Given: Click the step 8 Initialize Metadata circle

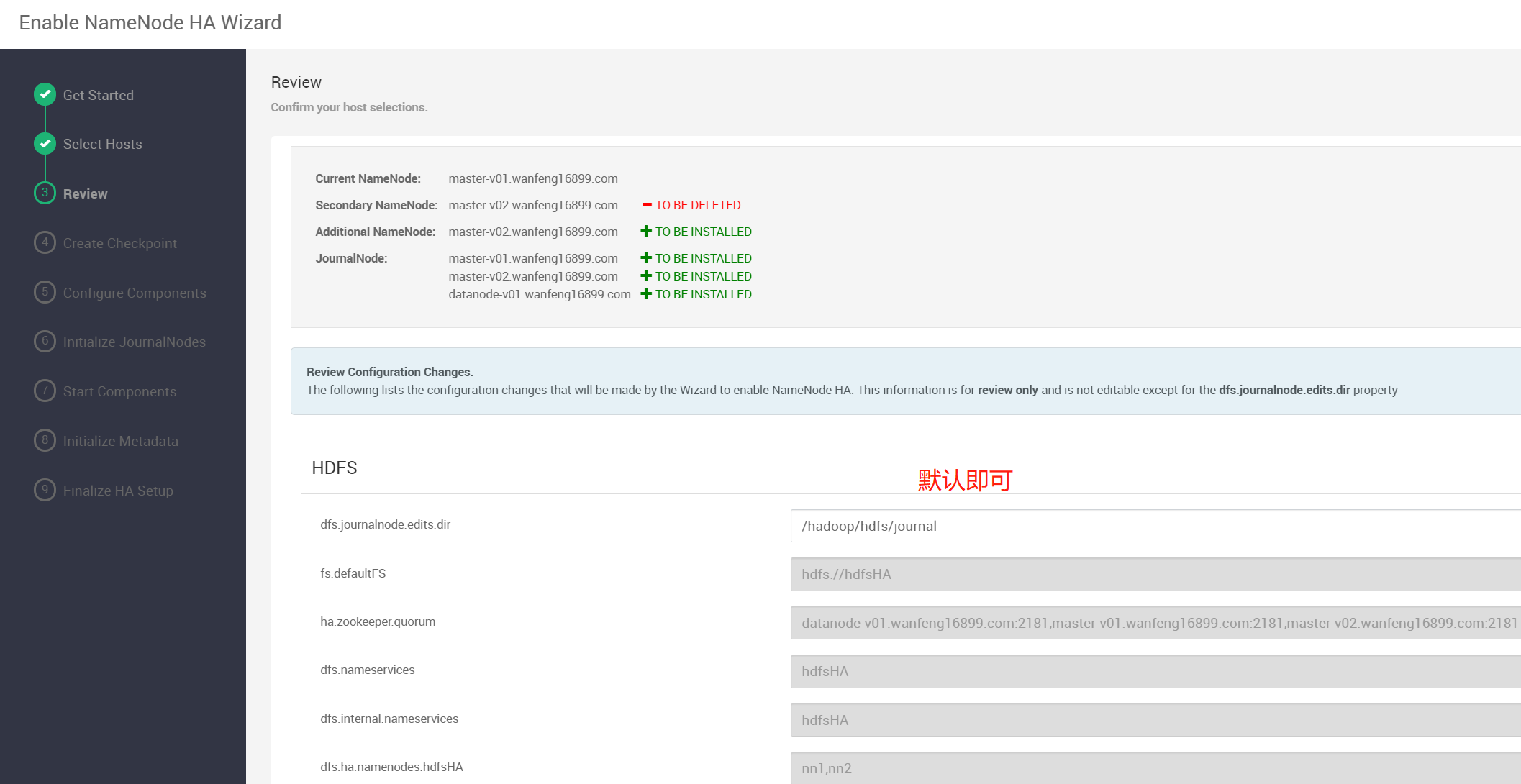Looking at the screenshot, I should (45, 440).
